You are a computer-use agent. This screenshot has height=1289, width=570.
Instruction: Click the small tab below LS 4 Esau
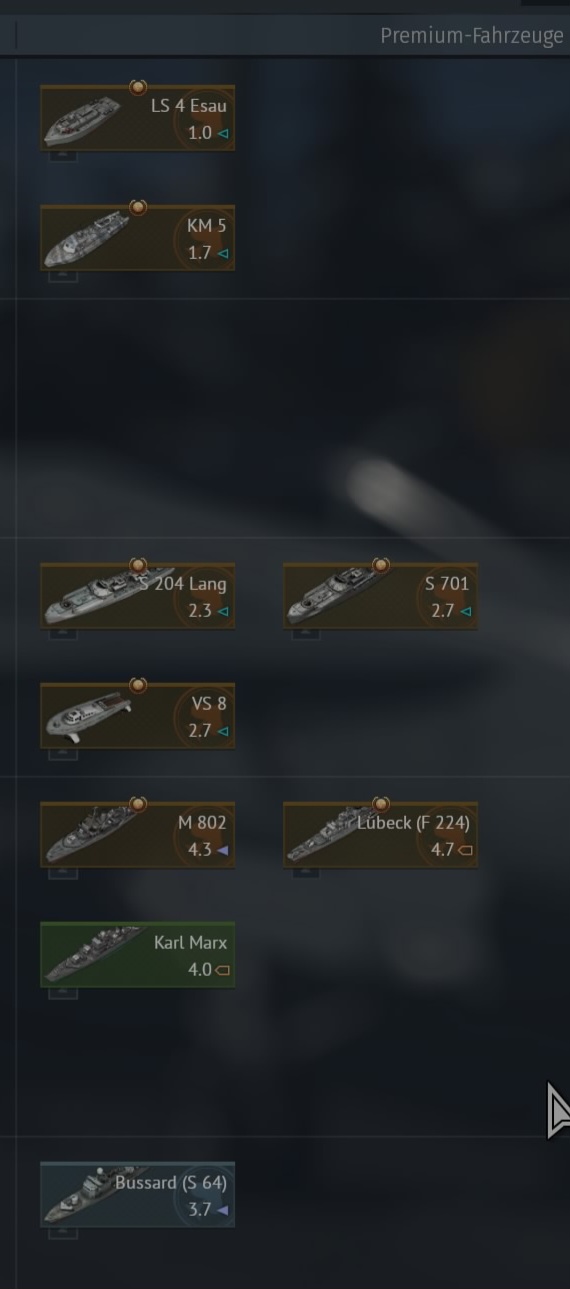[x=62, y=156]
